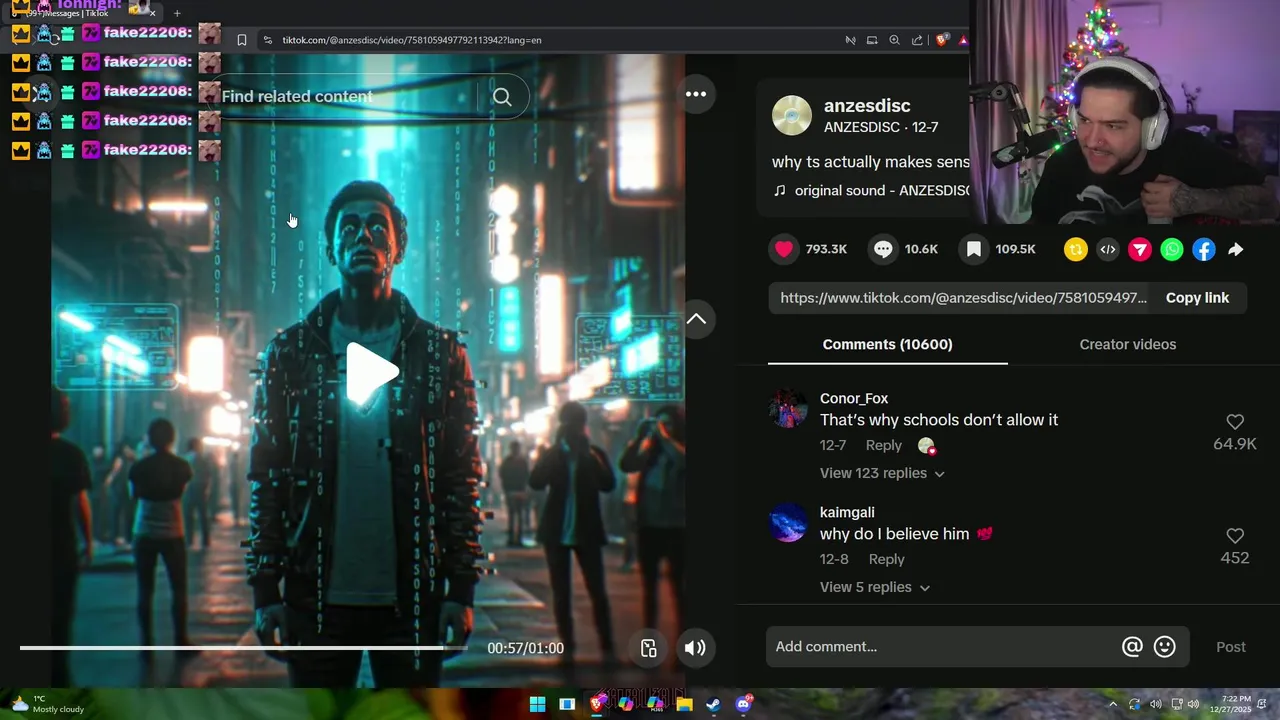Seek on the video progress bar
1280x720 pixels.
click(244, 648)
